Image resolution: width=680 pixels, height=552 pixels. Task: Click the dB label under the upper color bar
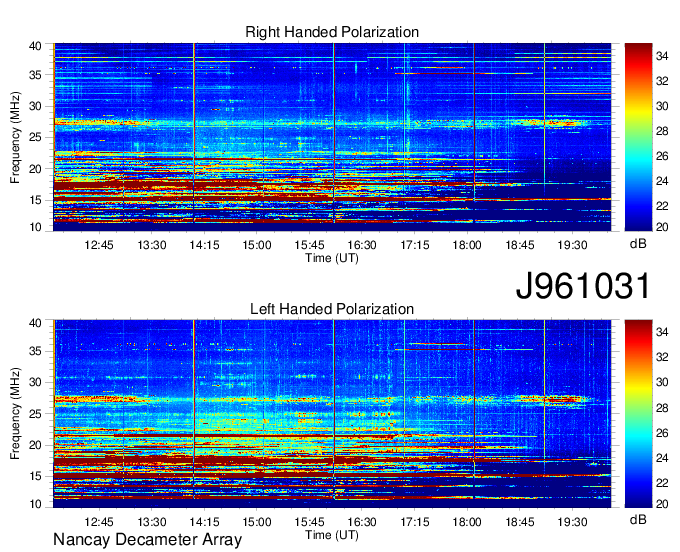point(638,244)
